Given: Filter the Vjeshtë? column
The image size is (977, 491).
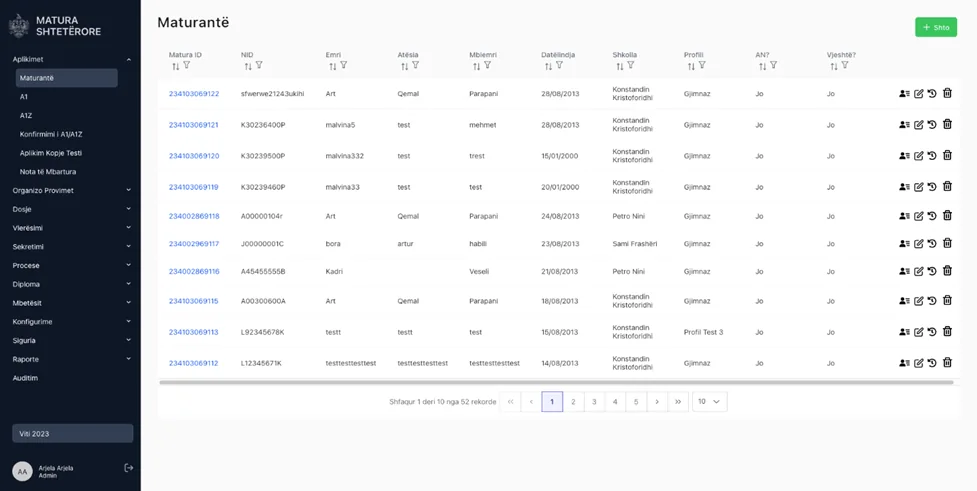Looking at the screenshot, I should (x=845, y=65).
